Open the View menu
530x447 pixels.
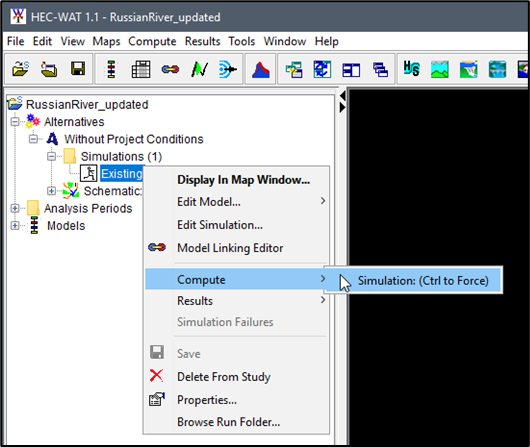click(72, 41)
